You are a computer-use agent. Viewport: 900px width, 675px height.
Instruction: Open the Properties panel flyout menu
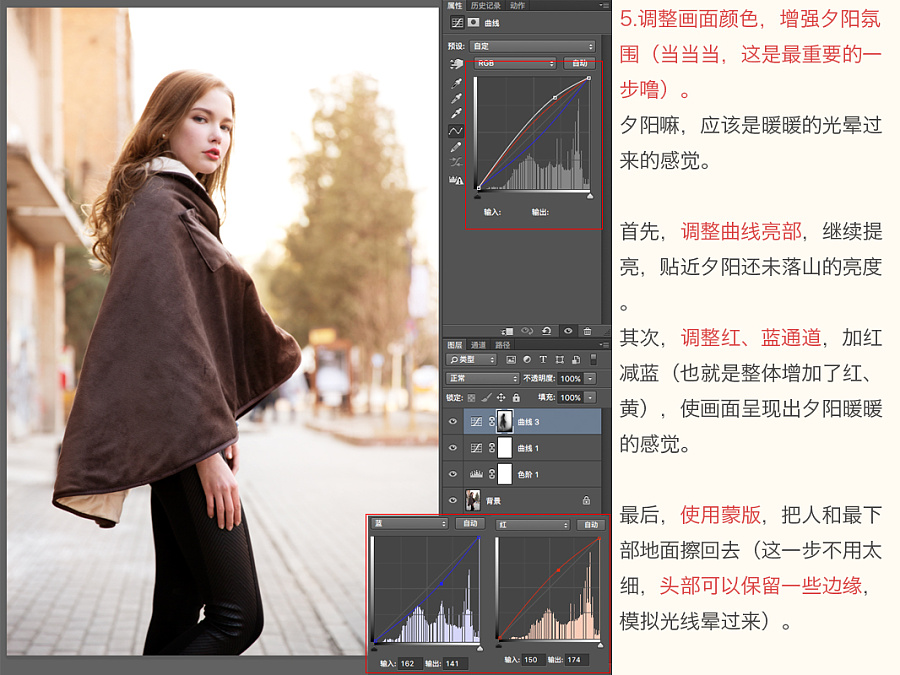pos(604,5)
